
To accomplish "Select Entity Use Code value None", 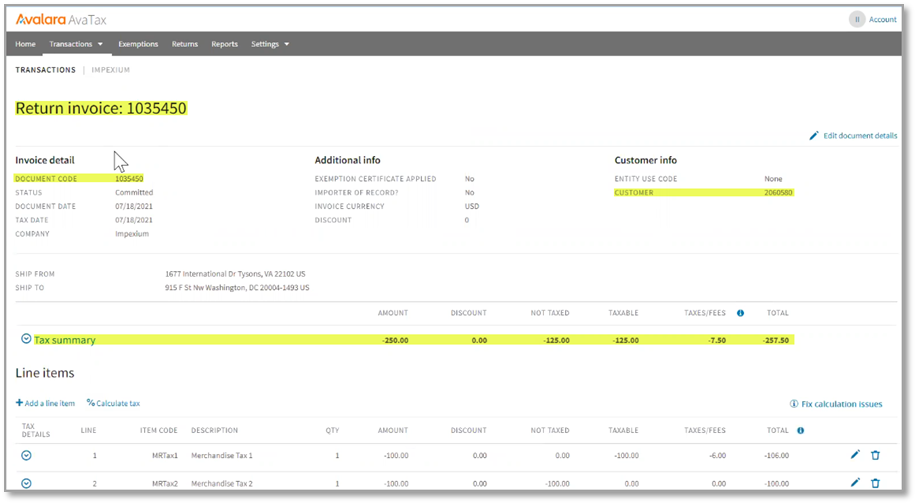I will (773, 179).
